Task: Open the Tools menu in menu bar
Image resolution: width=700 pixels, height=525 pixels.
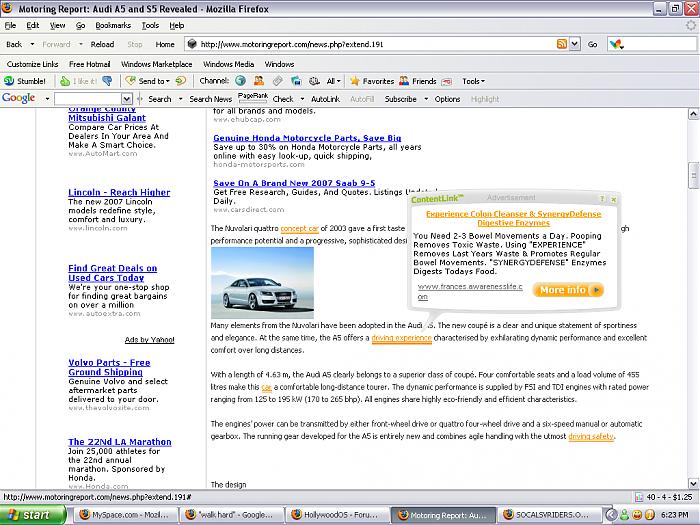Action: (150, 25)
